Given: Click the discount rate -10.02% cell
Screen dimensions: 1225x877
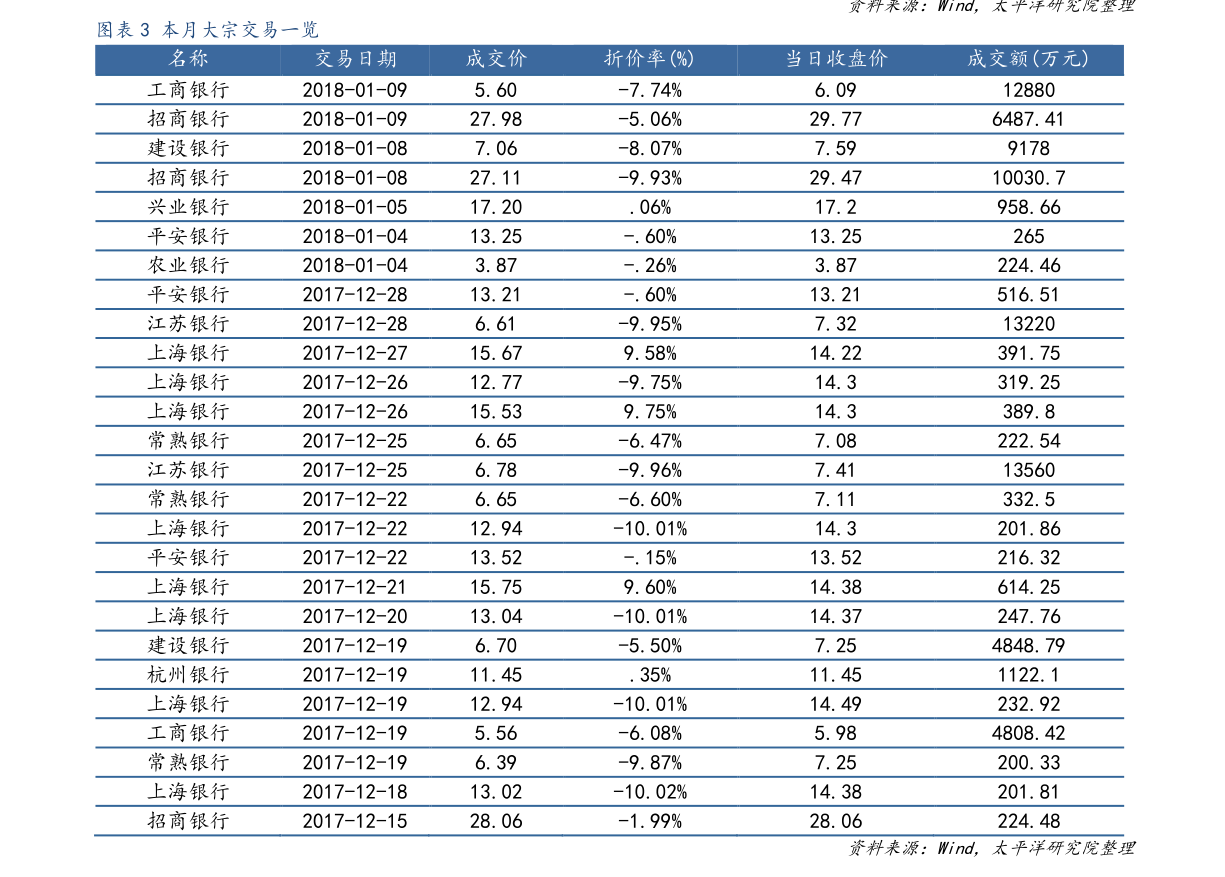Looking at the screenshot, I should [650, 791].
